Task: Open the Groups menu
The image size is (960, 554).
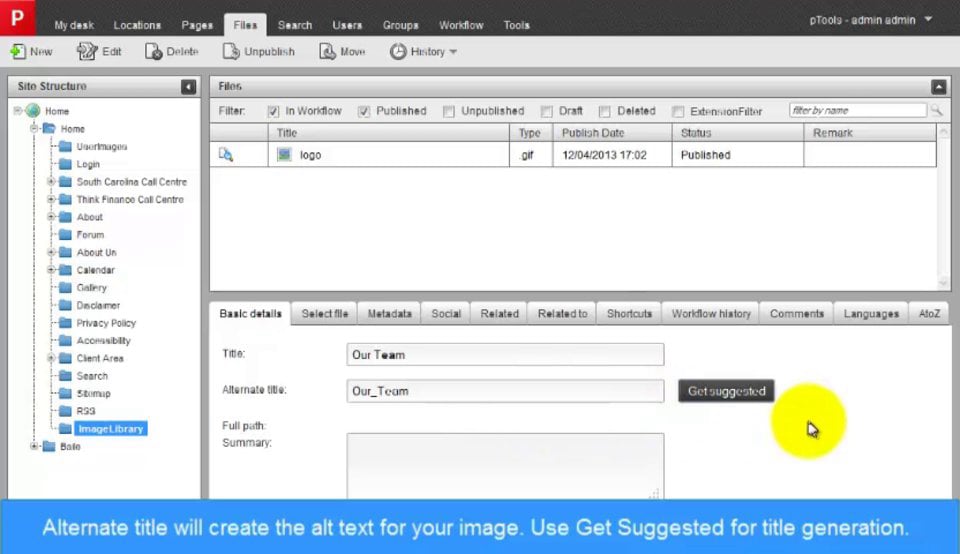Action: (x=400, y=25)
